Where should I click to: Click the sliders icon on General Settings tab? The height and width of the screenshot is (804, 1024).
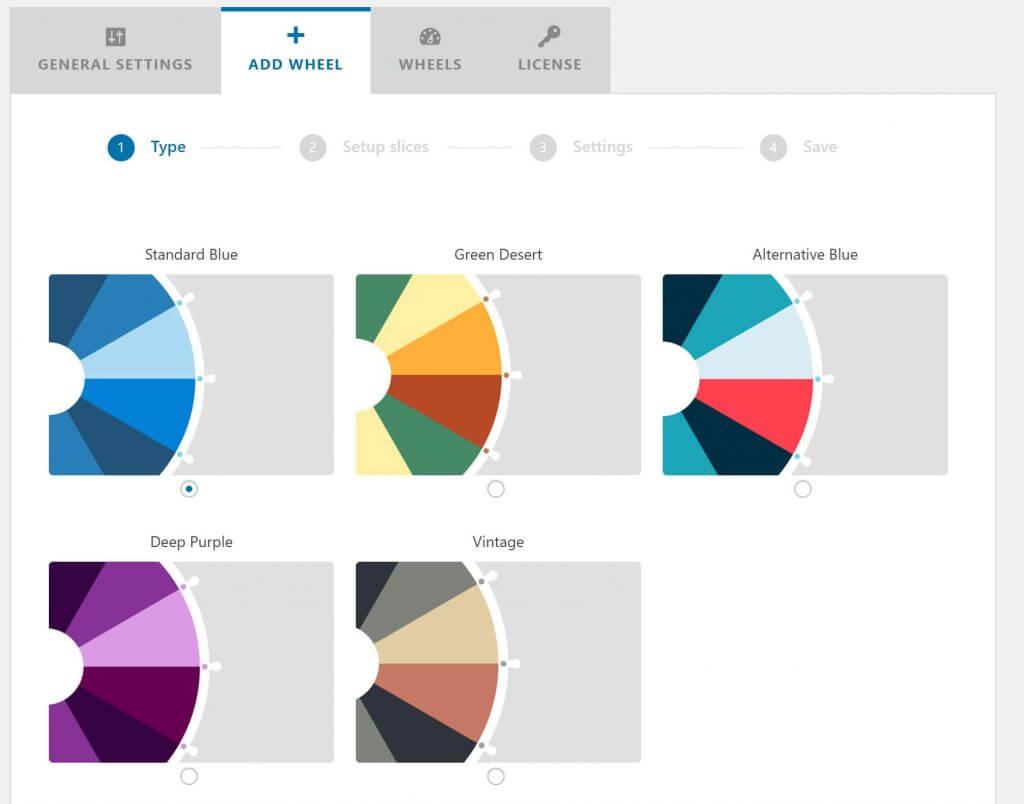coord(114,34)
